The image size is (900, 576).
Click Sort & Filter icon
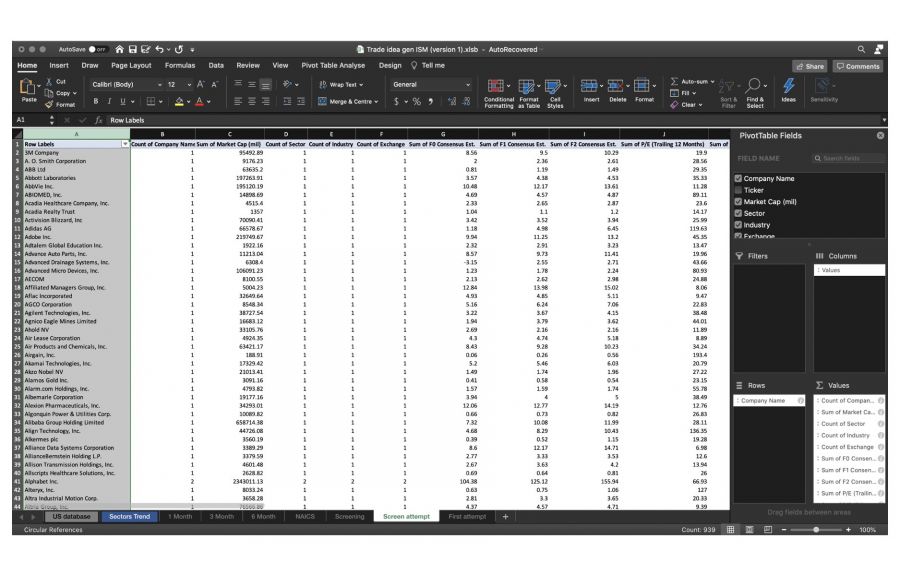[726, 87]
